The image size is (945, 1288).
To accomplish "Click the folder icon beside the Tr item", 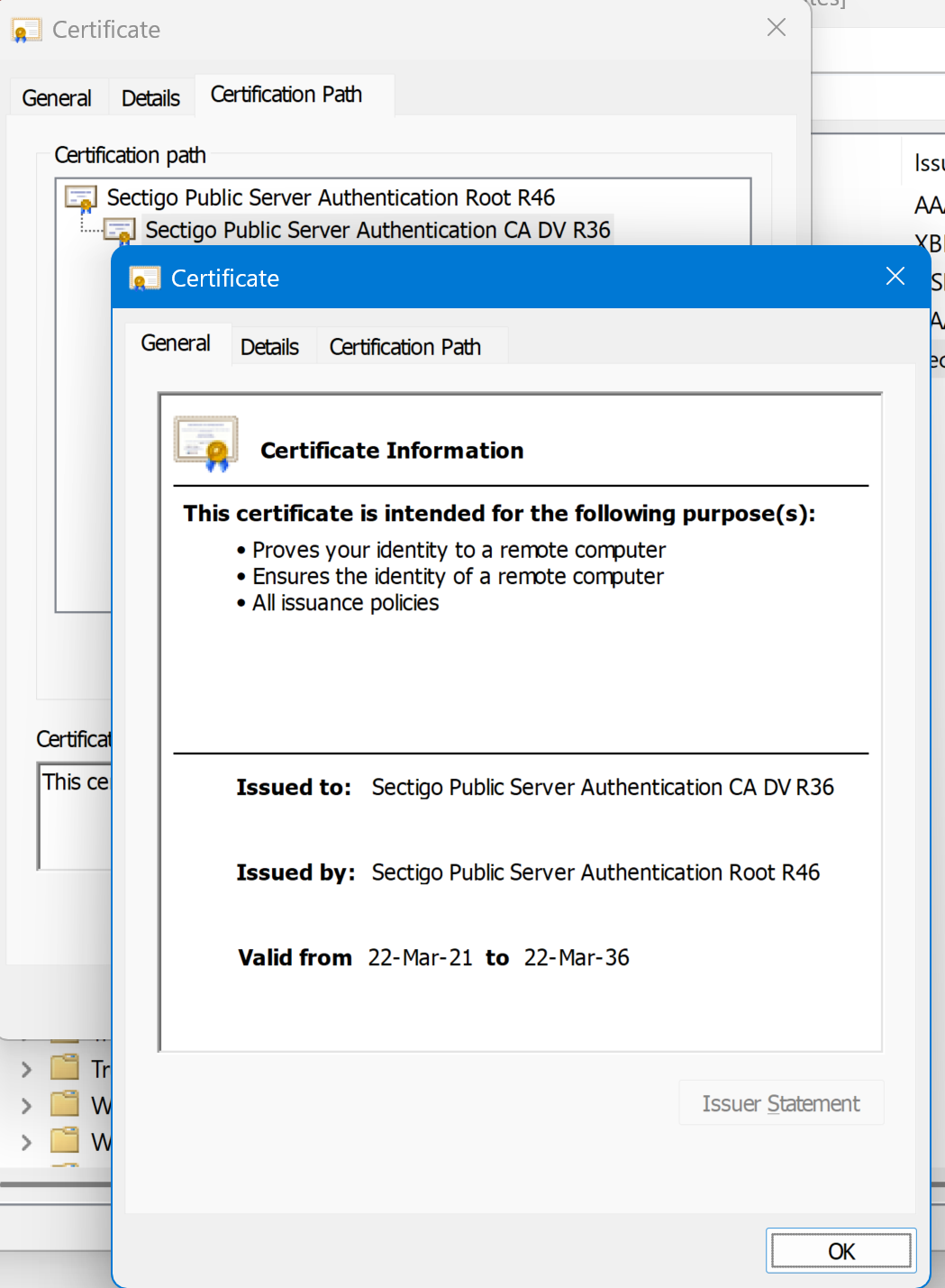I will click(65, 1068).
